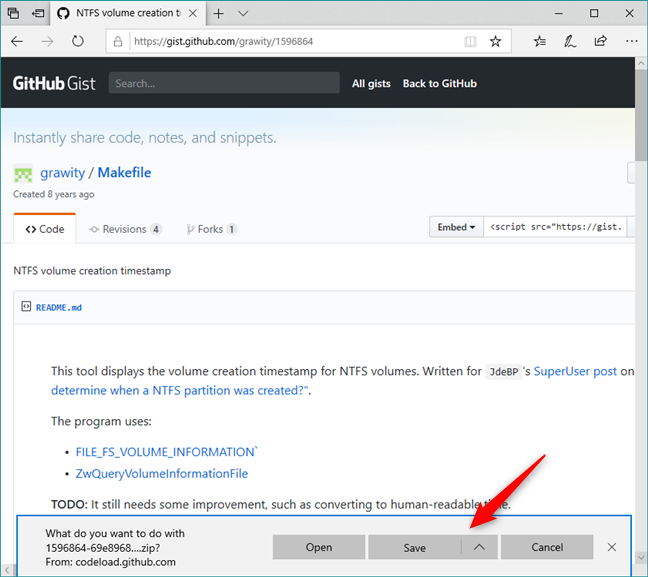Maximize the Edge browser window
Screen dimensions: 648x577
(594, 13)
